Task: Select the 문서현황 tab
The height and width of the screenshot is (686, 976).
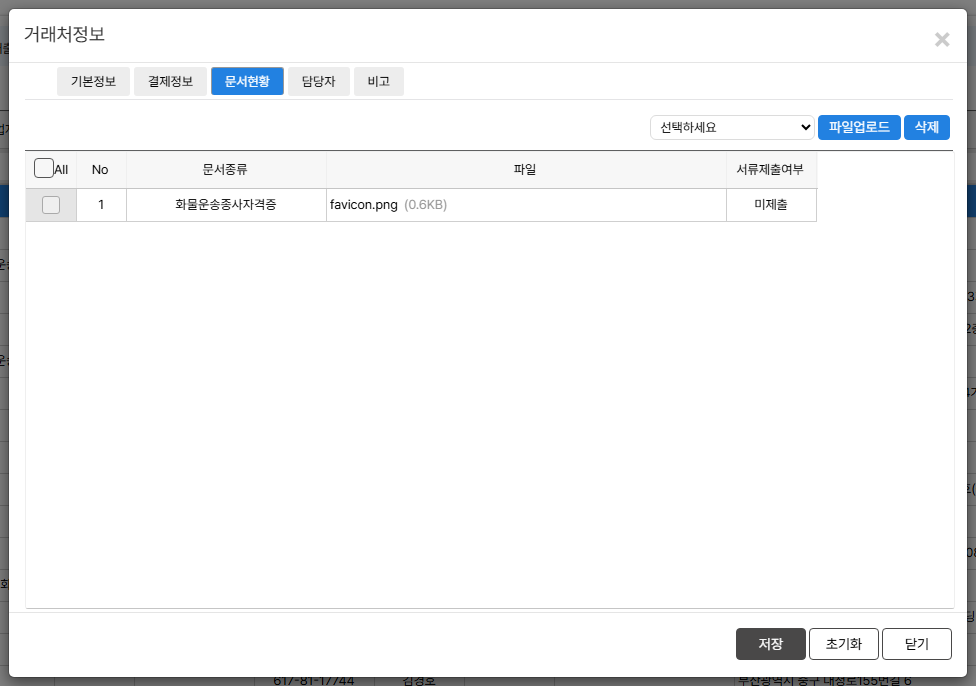Action: pyautogui.click(x=247, y=82)
